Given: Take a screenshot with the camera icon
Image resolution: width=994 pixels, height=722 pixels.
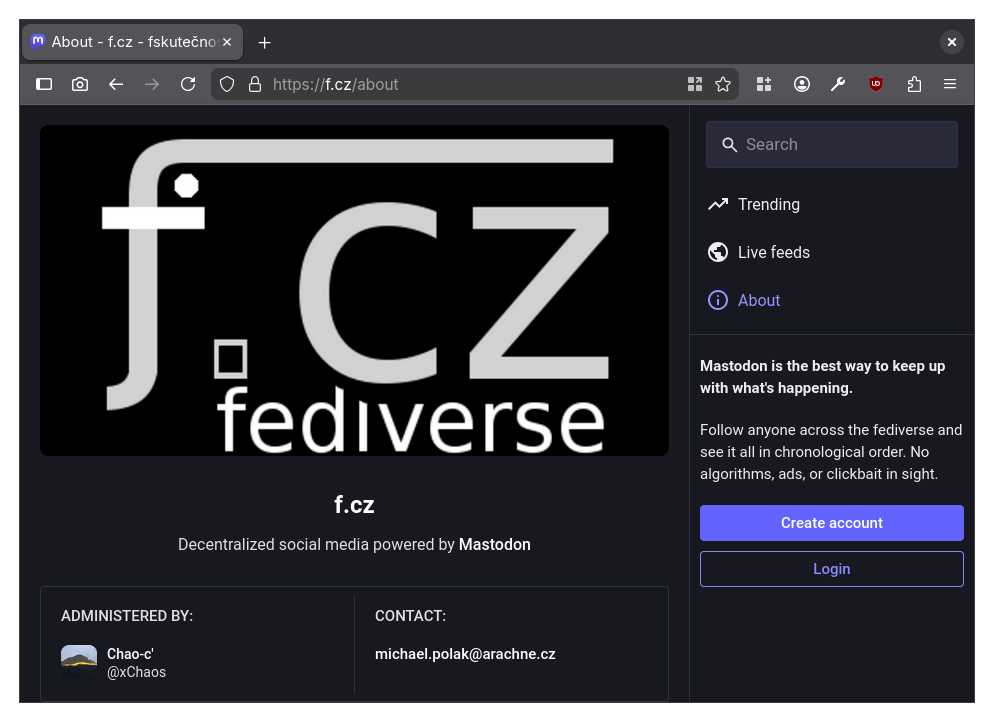Looking at the screenshot, I should pyautogui.click(x=80, y=84).
